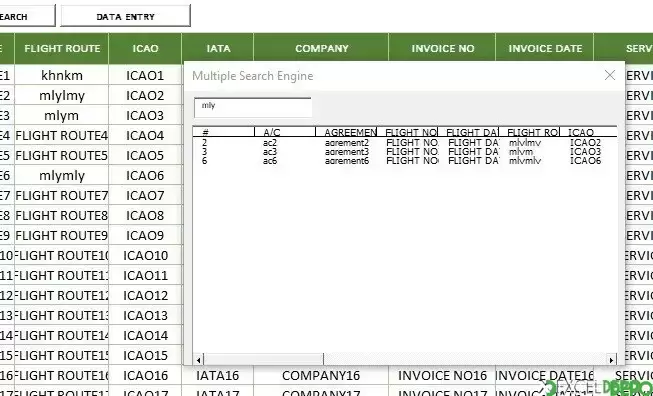The image size is (653, 396).
Task: Click cell FLIGHT ROUTE7
Action: pos(62,195)
